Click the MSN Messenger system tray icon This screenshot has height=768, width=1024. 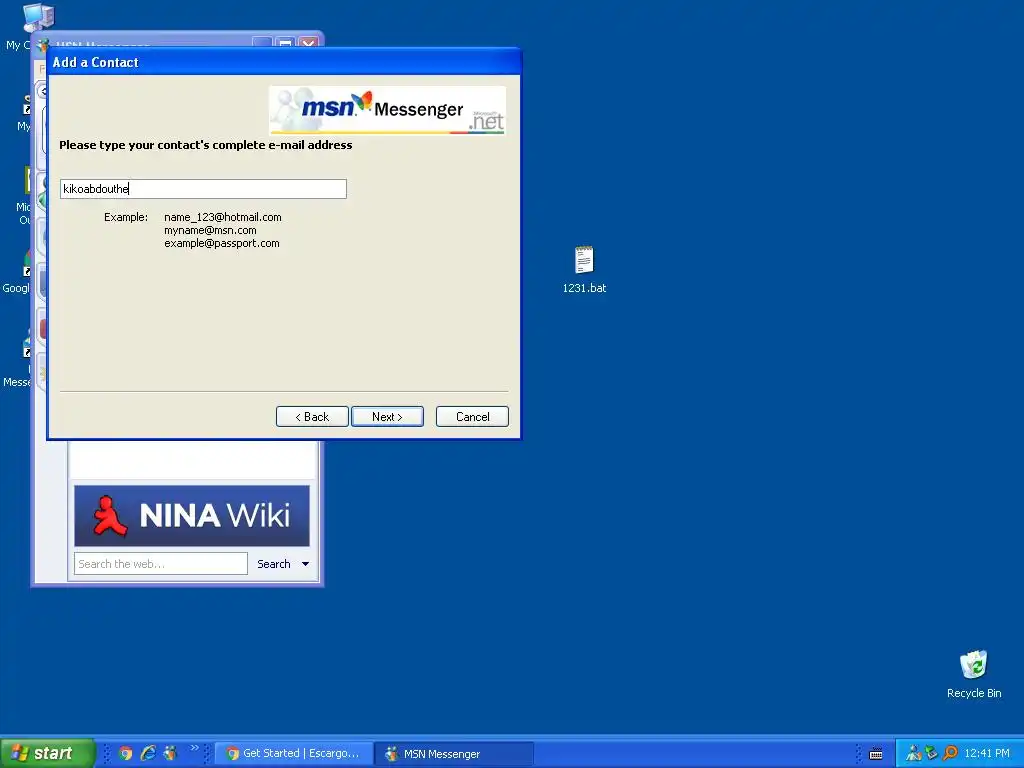(913, 754)
